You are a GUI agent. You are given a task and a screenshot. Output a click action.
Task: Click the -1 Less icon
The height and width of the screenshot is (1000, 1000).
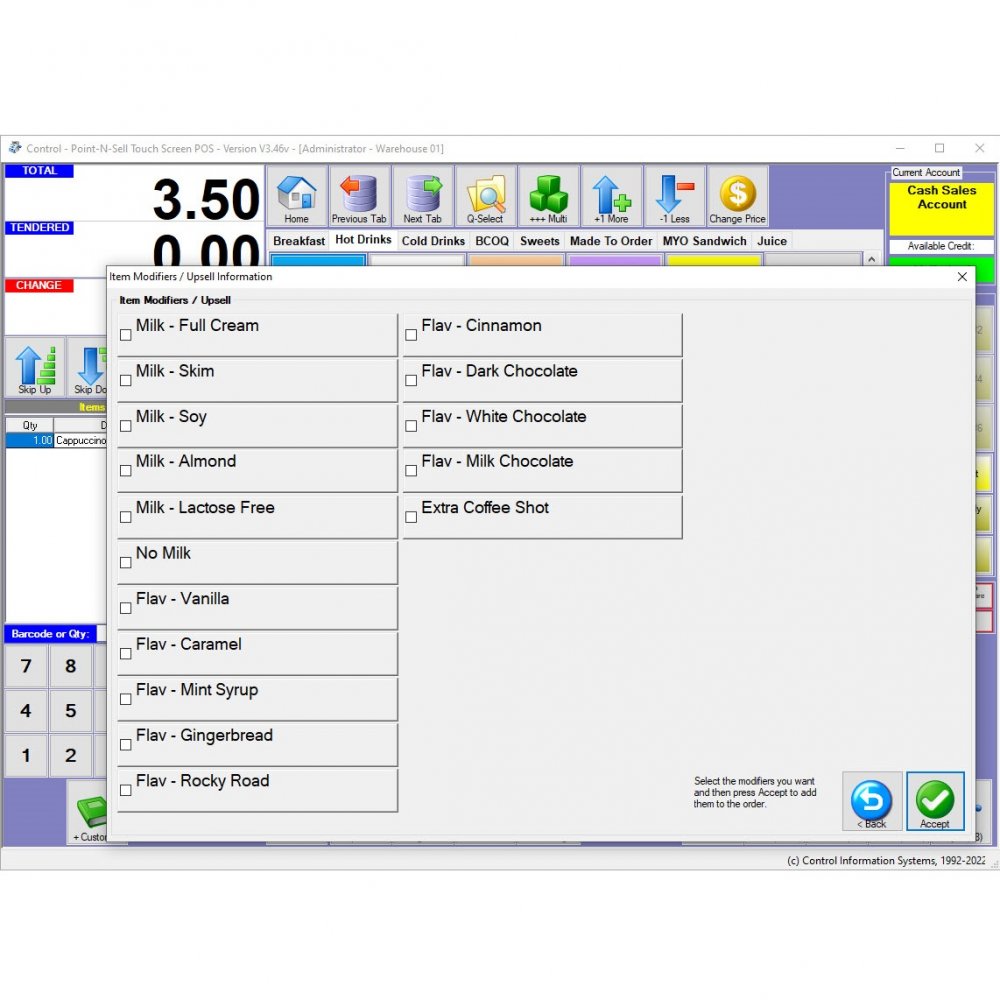[x=674, y=196]
